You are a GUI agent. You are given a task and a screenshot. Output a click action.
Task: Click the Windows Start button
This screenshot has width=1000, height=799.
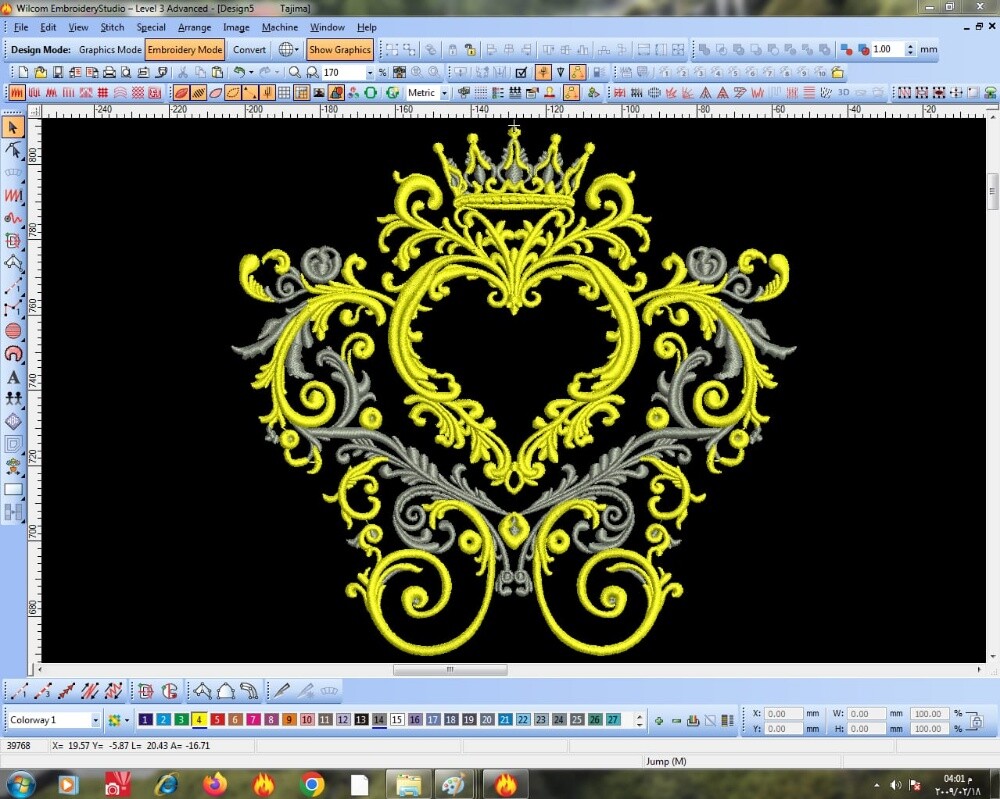(20, 783)
